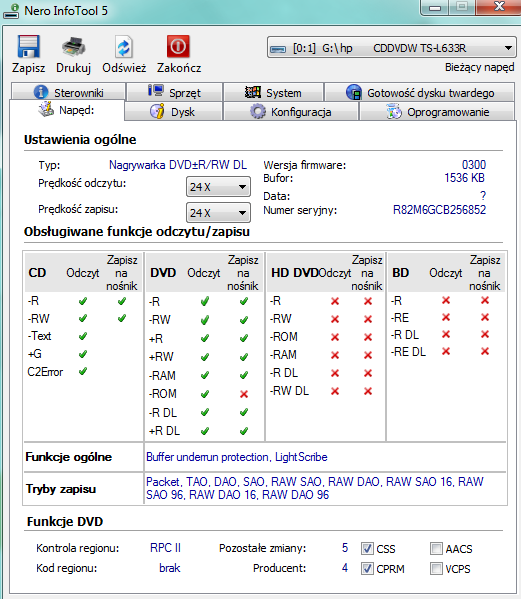
Task: Click the Bieżący napęd label
Action: (x=479, y=67)
